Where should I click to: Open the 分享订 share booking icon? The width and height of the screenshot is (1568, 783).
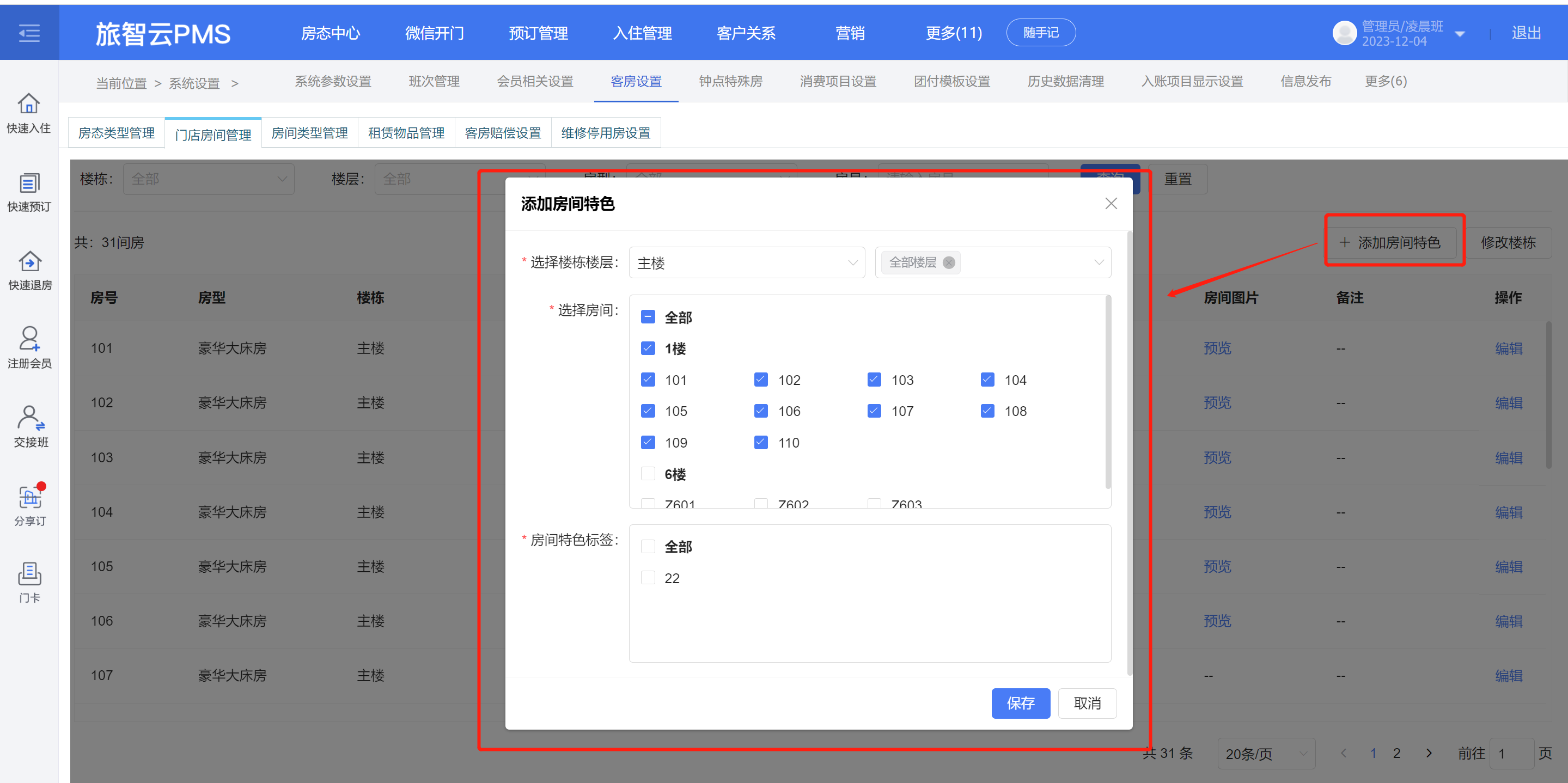point(30,505)
